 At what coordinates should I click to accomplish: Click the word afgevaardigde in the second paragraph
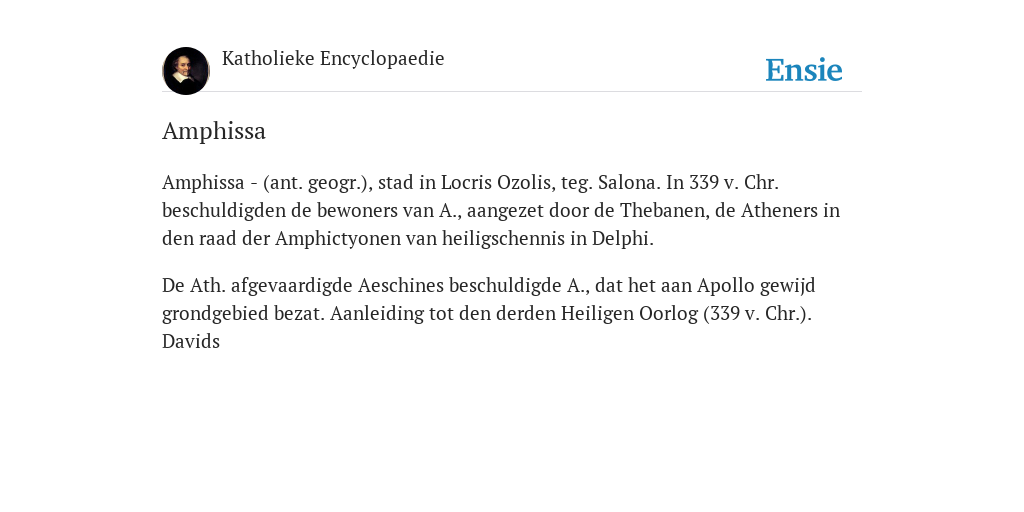(x=291, y=286)
